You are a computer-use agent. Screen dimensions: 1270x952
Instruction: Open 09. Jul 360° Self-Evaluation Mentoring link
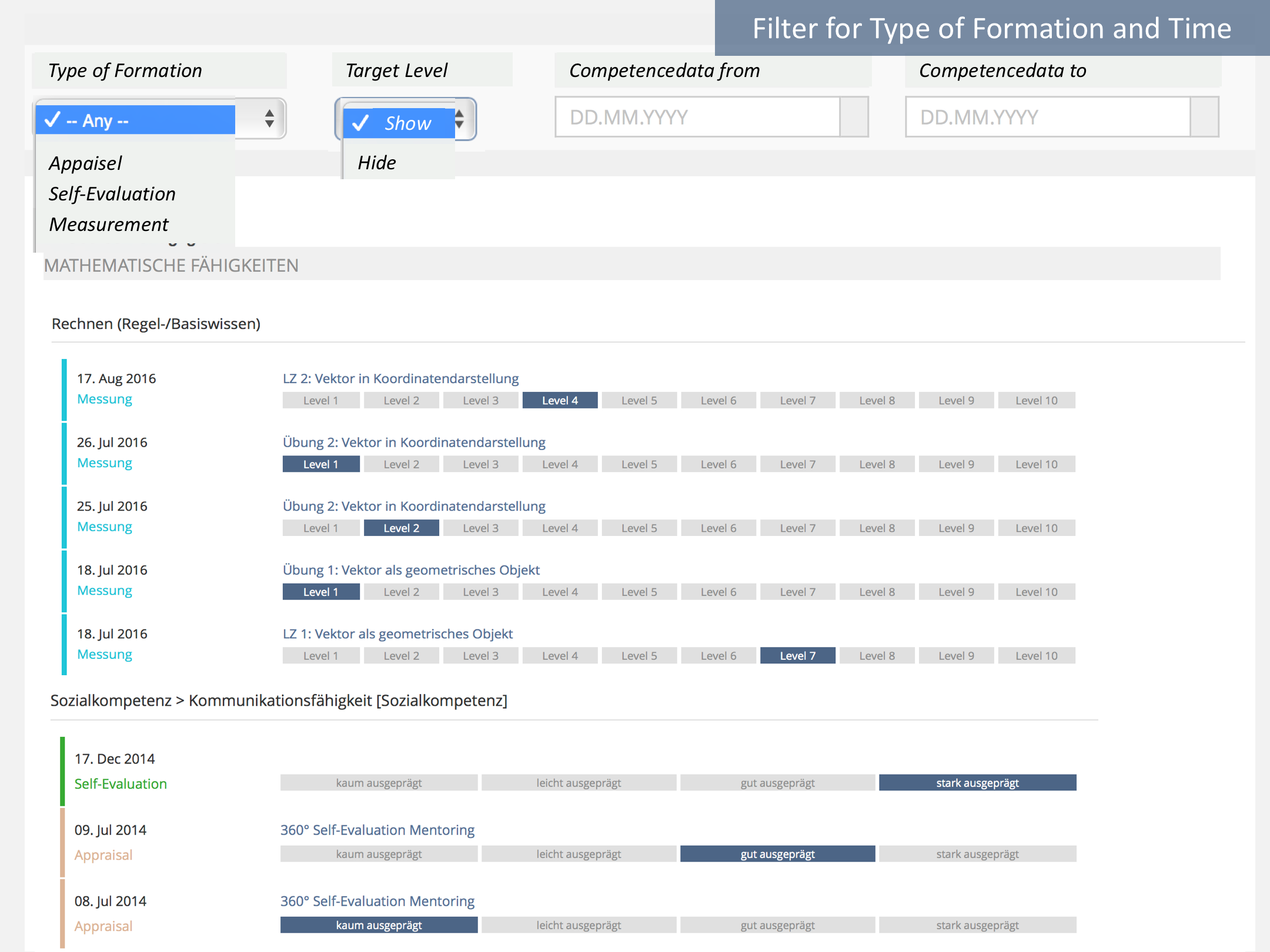click(377, 830)
